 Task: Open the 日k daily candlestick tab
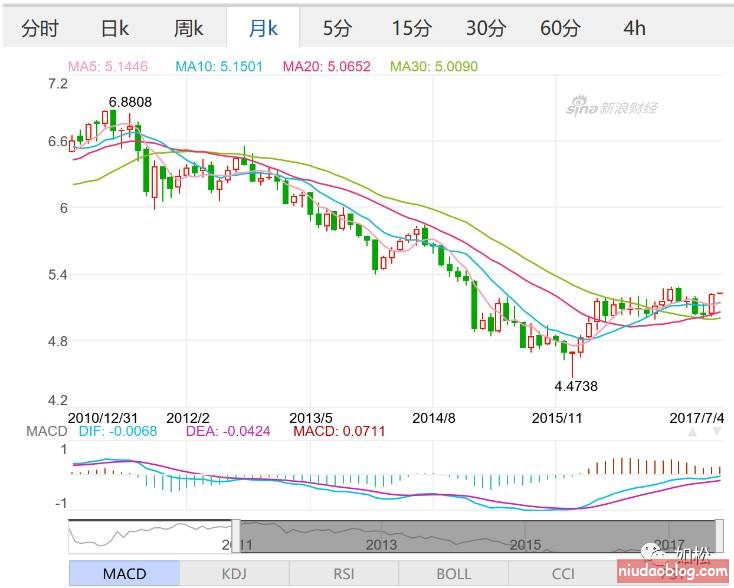pyautogui.click(x=115, y=29)
